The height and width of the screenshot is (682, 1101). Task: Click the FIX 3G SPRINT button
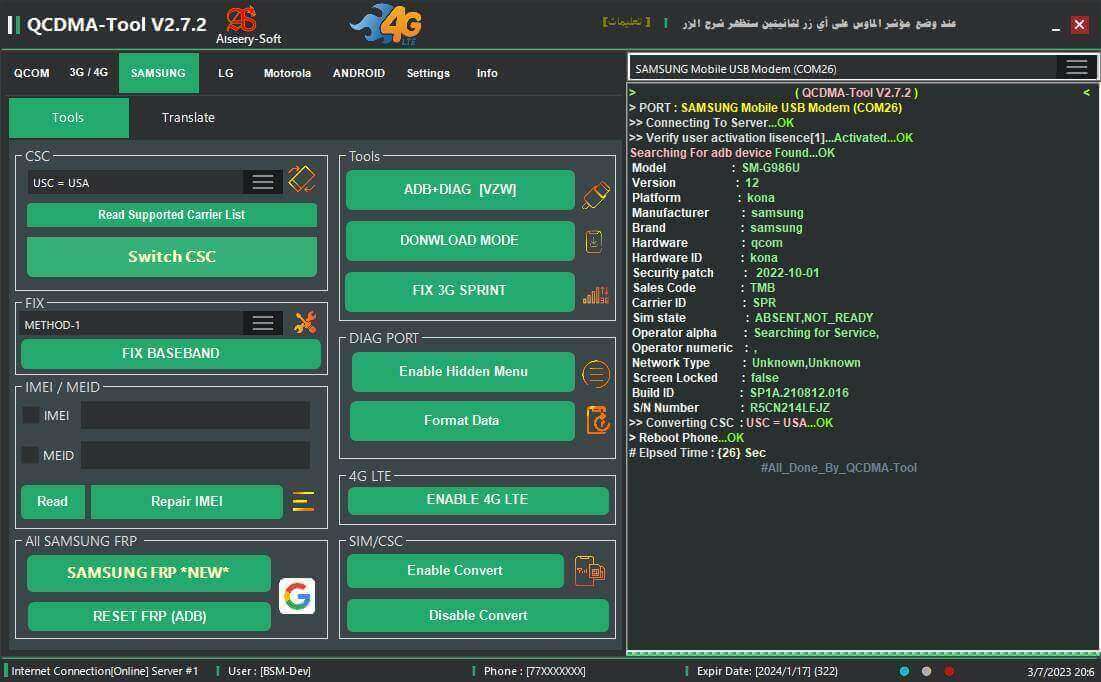click(x=460, y=291)
